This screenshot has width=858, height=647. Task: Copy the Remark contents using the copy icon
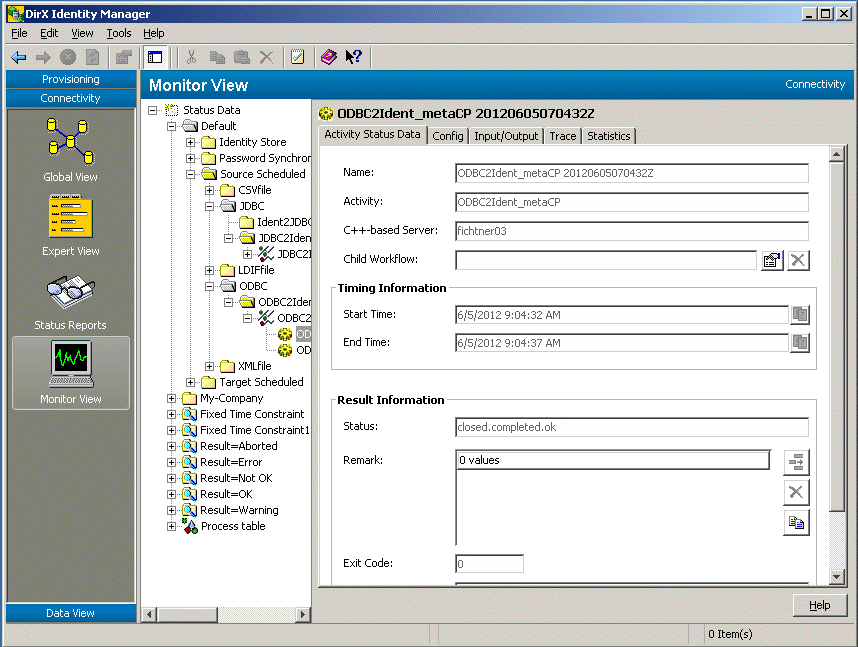pos(796,522)
